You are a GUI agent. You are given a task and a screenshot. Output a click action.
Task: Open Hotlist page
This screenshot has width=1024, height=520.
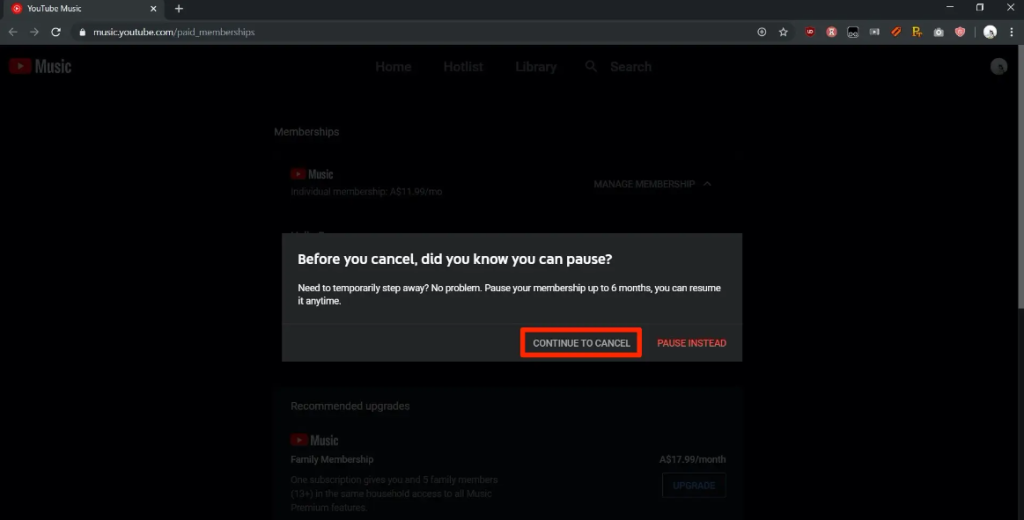(463, 67)
